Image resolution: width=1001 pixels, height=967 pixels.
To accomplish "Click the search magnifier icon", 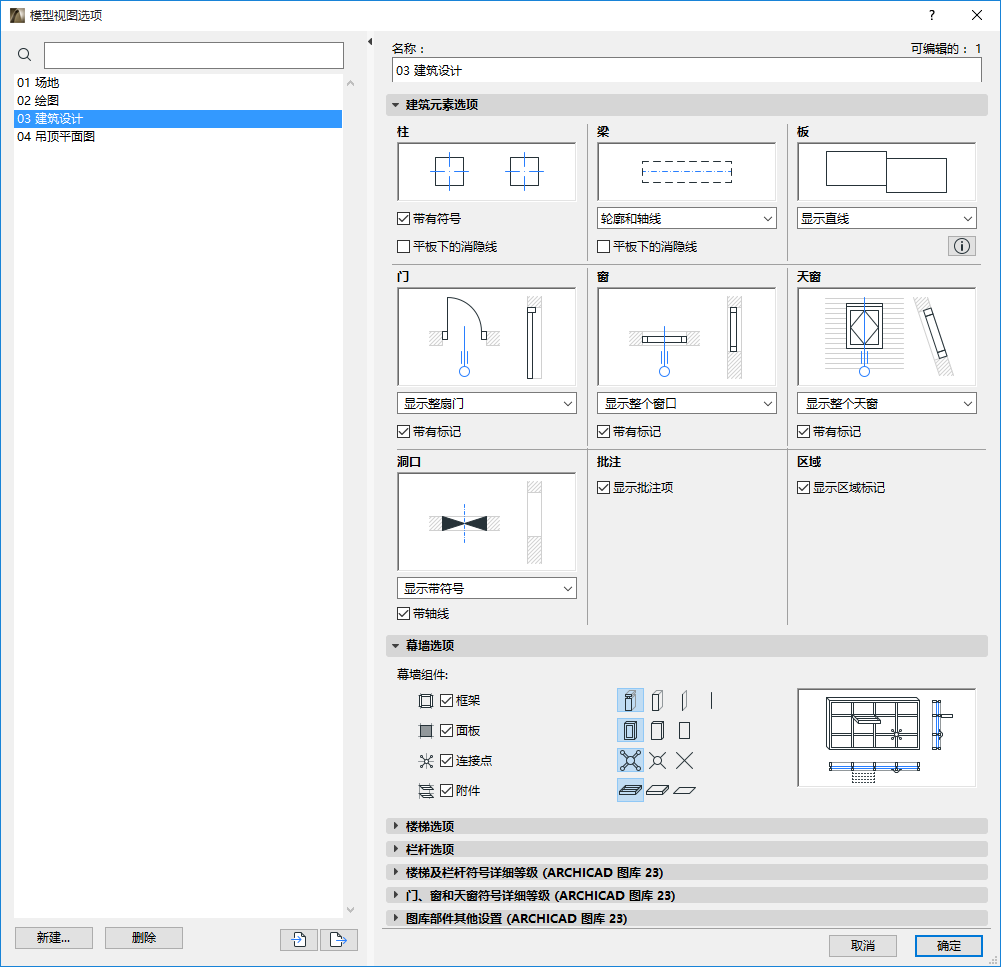I will pyautogui.click(x=24, y=55).
